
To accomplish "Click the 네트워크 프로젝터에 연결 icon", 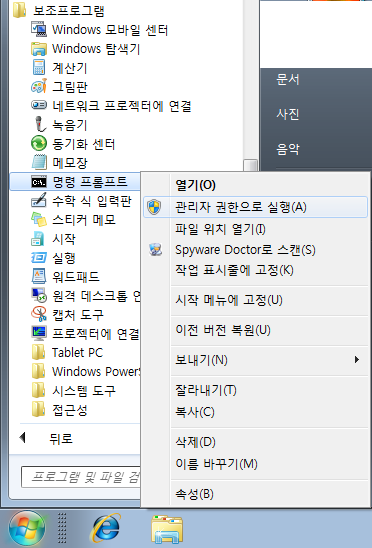I will pos(39,105).
